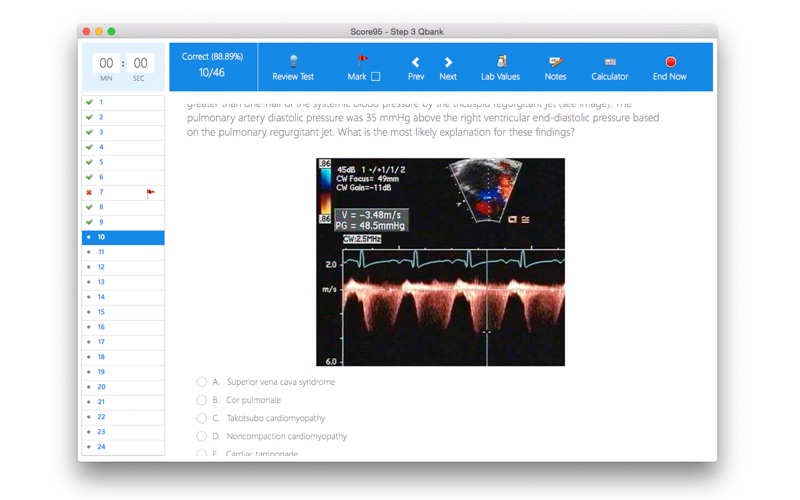
Task: Select question 6 in the sidebar
Action: click(123, 177)
